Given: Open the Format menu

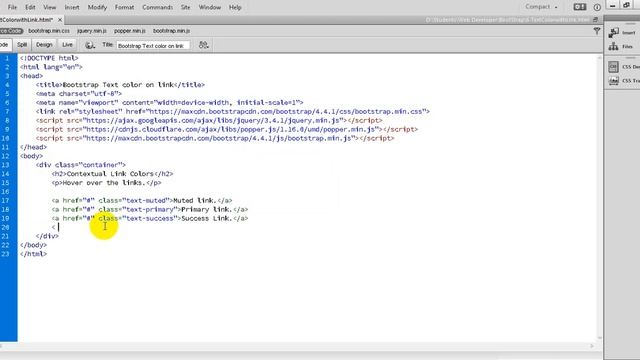Looking at the screenshot, I should (124, 7).
